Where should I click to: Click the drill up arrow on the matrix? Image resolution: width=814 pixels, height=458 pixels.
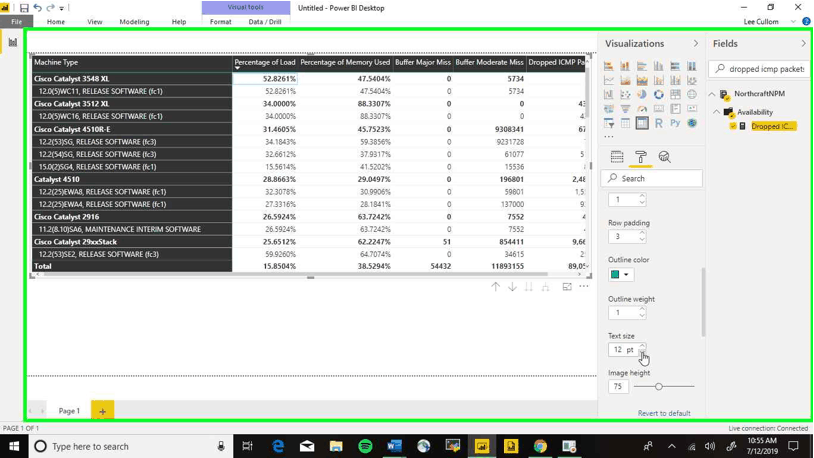[x=495, y=287]
